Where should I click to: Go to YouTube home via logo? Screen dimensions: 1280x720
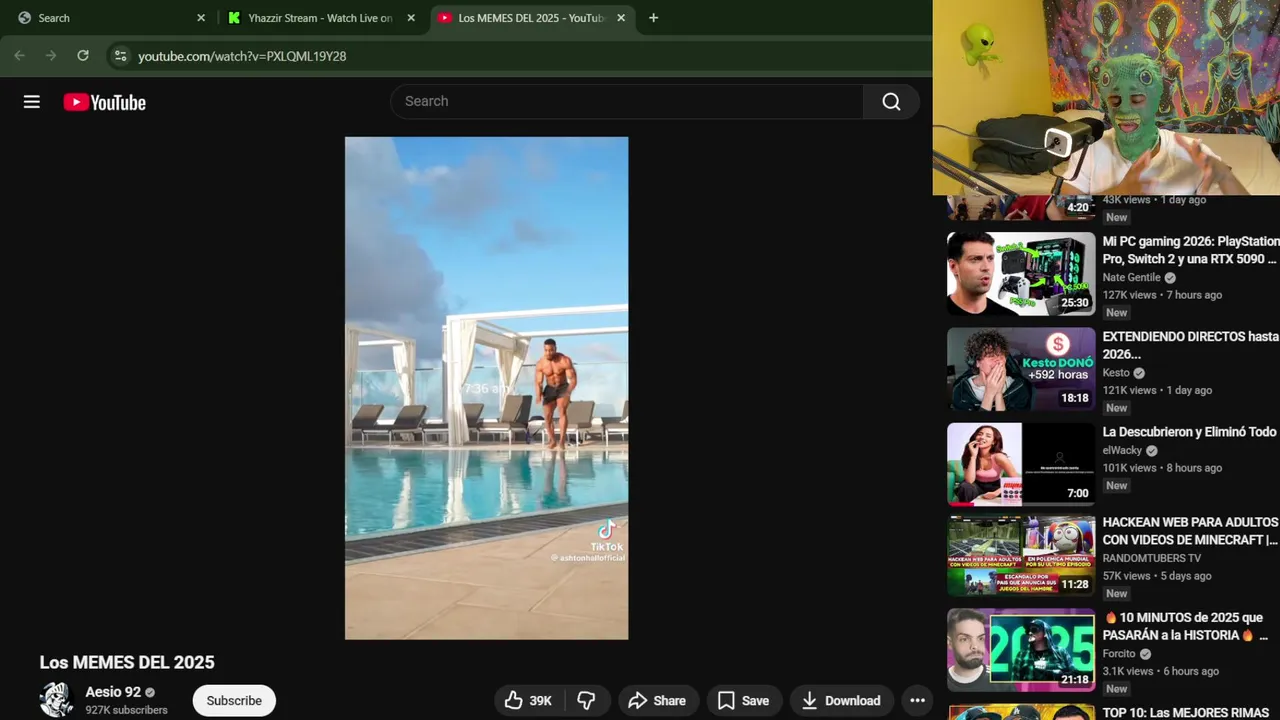coord(105,102)
